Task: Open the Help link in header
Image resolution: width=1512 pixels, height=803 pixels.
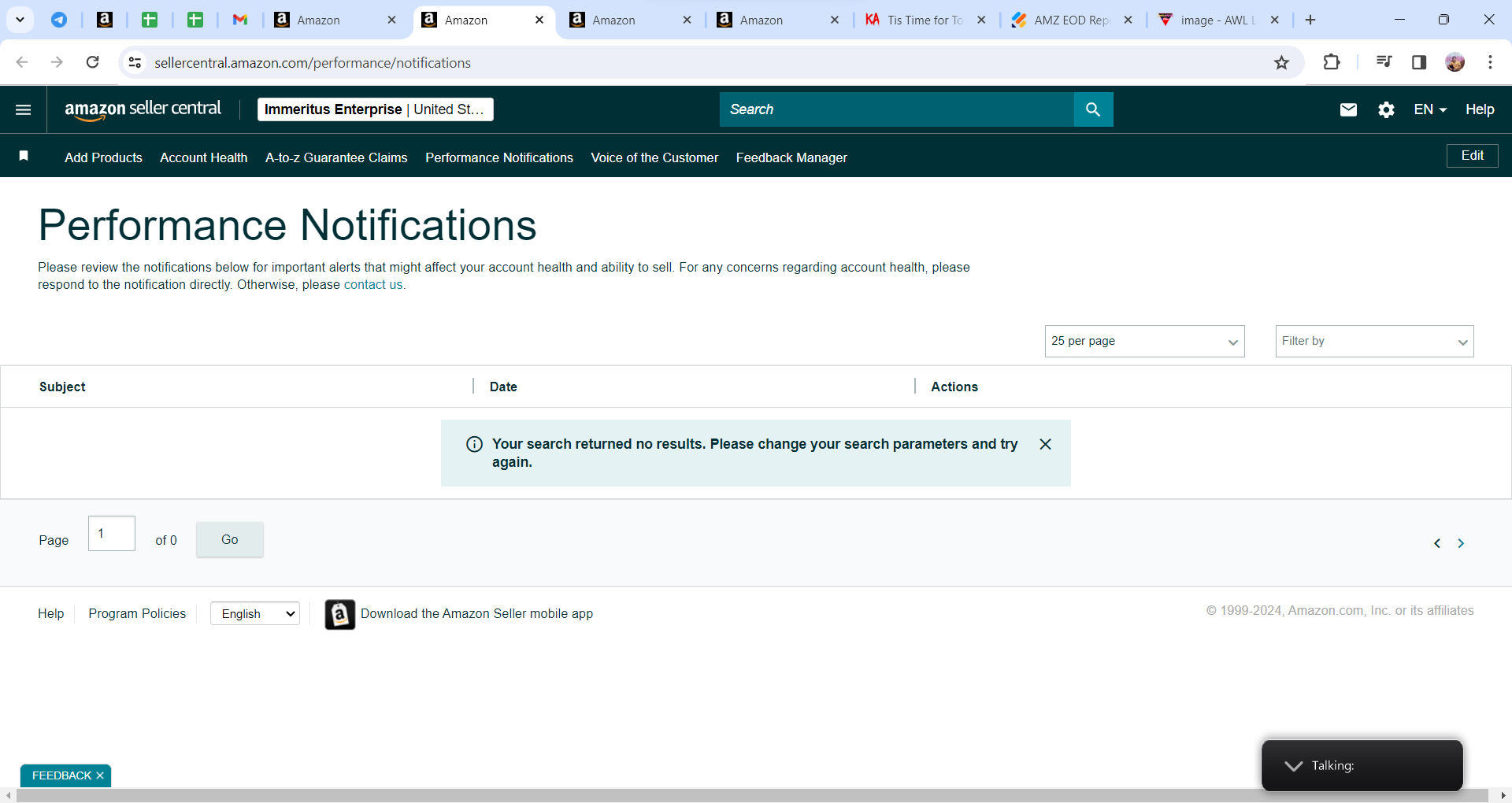Action: pos(1480,109)
